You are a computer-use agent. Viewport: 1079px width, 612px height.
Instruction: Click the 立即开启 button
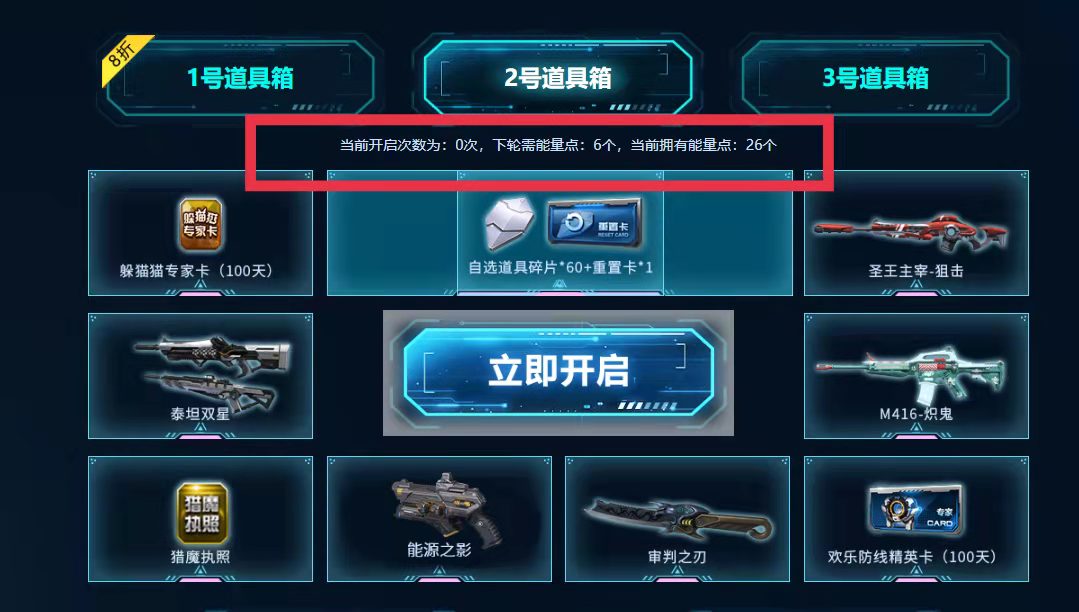pos(558,372)
